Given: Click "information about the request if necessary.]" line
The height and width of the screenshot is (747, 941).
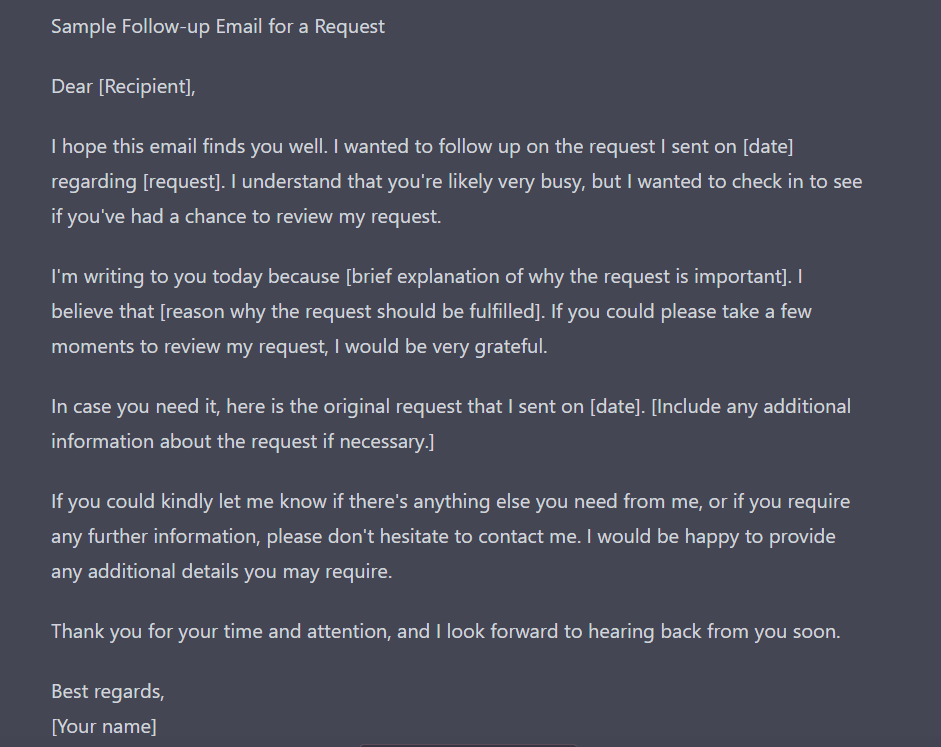Looking at the screenshot, I should coord(242,442).
